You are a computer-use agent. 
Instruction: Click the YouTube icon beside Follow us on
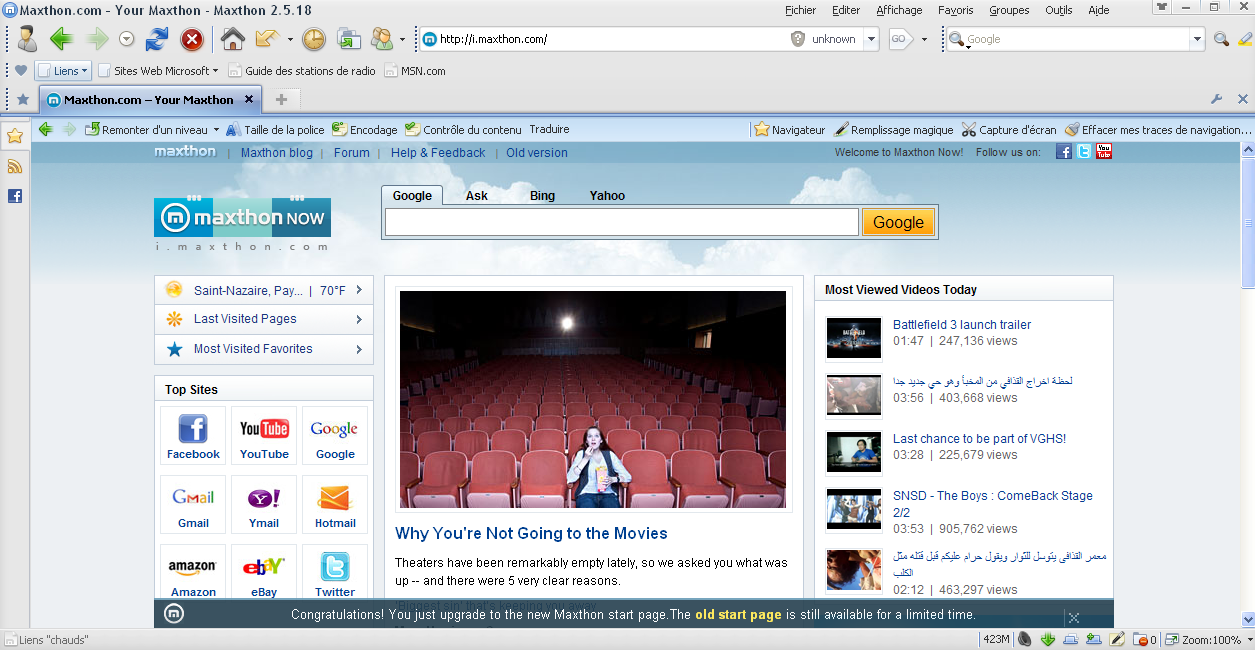[1104, 152]
